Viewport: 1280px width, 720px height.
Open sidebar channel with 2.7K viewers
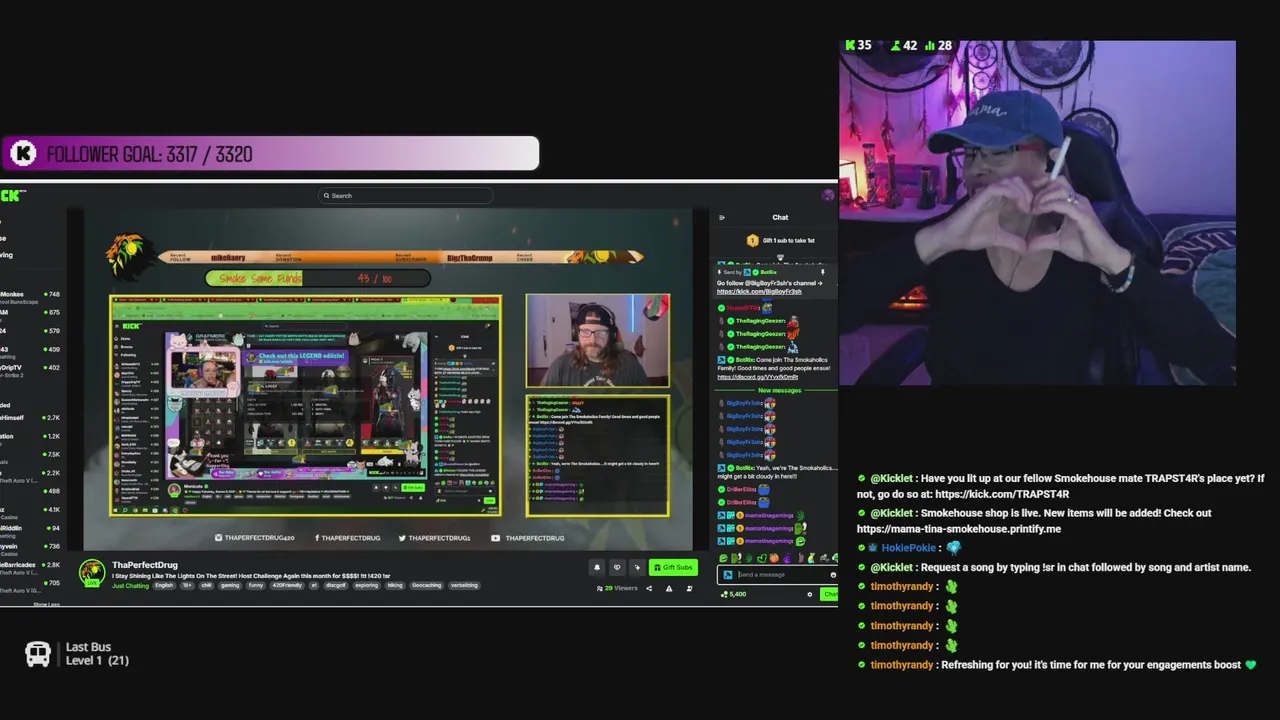pos(30,417)
